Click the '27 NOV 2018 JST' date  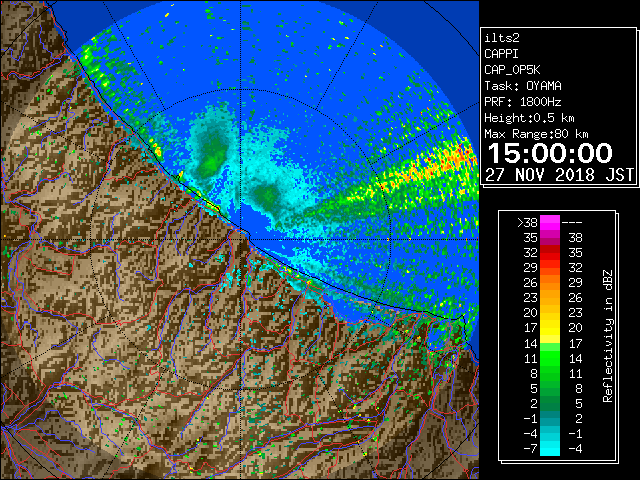pyautogui.click(x=560, y=175)
